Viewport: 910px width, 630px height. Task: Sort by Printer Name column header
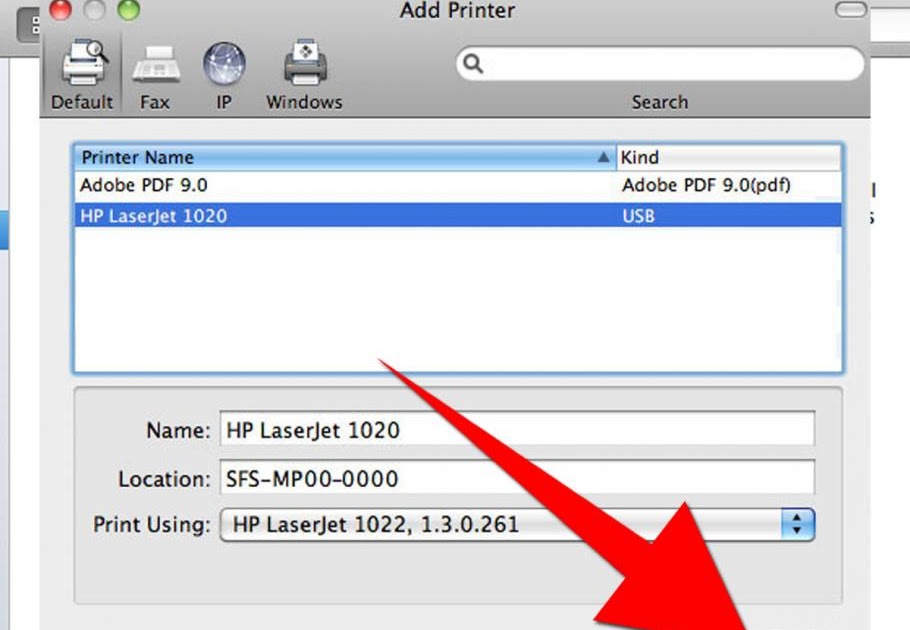point(345,157)
